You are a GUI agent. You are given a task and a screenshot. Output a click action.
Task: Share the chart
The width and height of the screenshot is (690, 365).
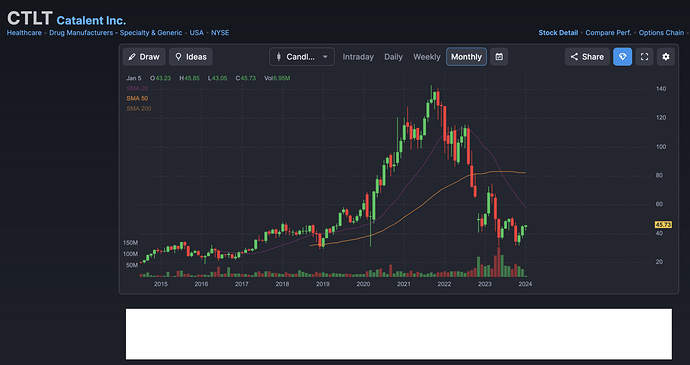(587, 57)
